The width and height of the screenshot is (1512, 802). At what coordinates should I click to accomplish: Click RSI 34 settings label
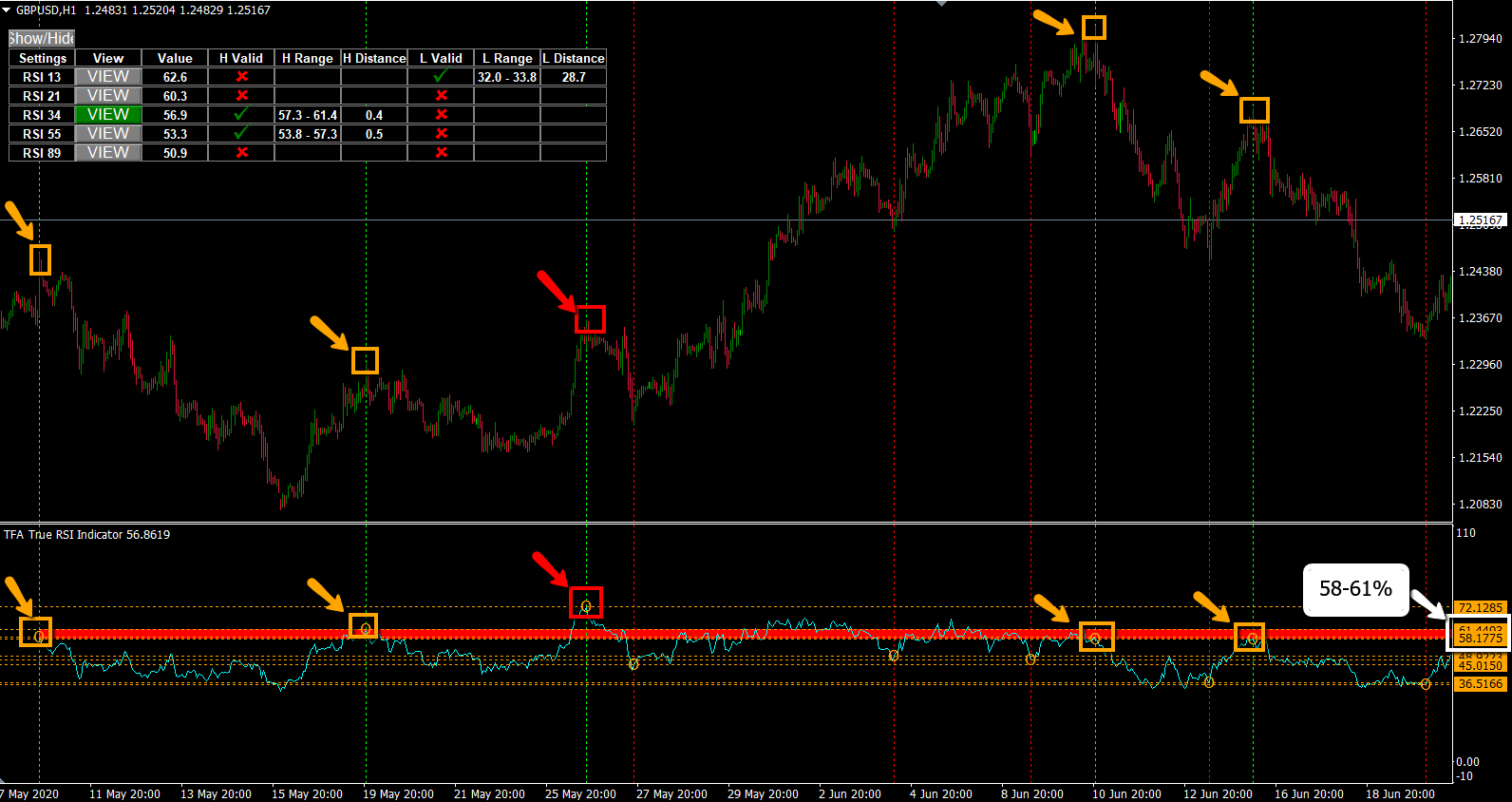pos(42,115)
